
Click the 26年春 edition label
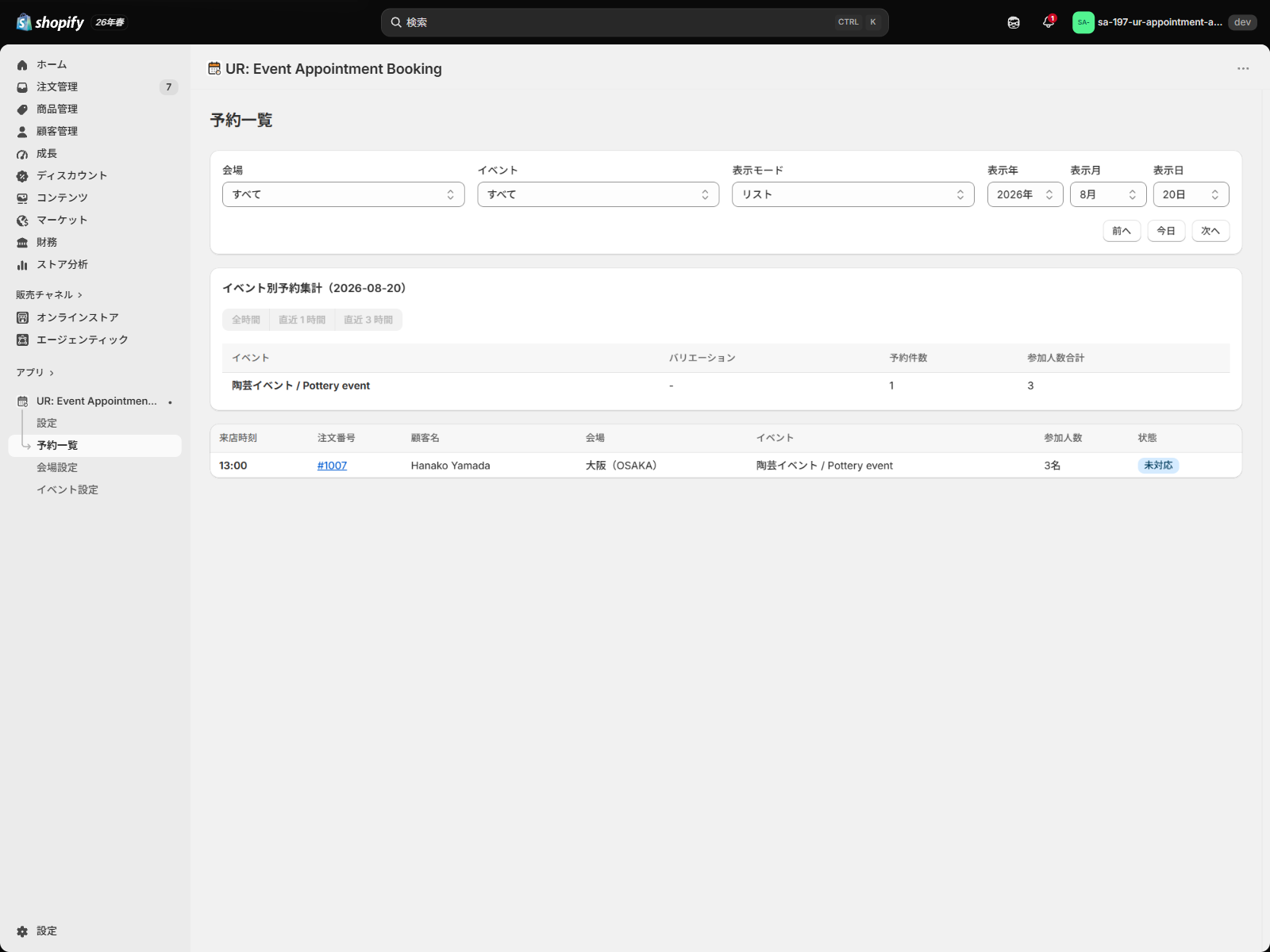110,22
